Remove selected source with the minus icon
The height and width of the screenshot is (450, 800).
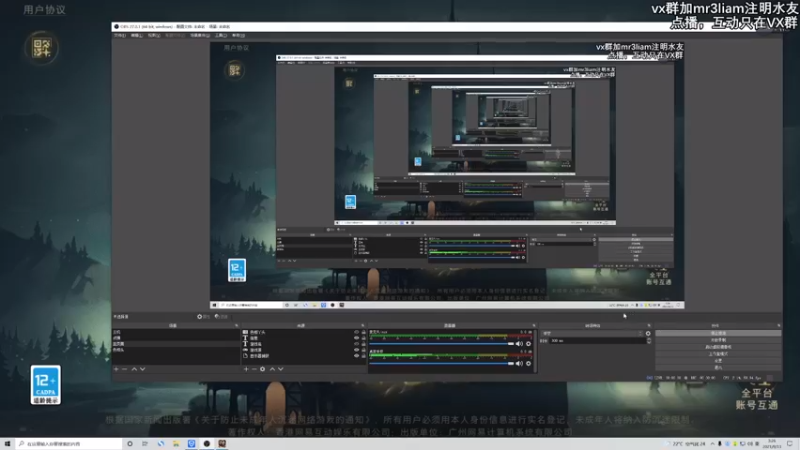(x=254, y=369)
